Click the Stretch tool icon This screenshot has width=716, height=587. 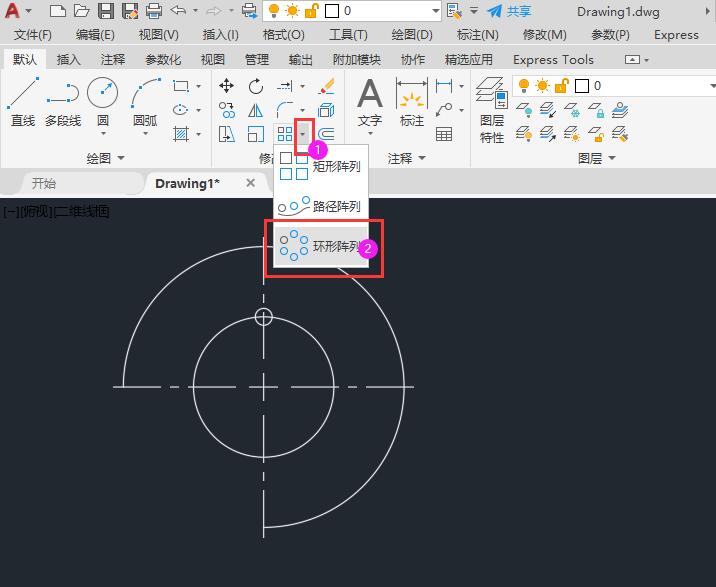pos(226,134)
